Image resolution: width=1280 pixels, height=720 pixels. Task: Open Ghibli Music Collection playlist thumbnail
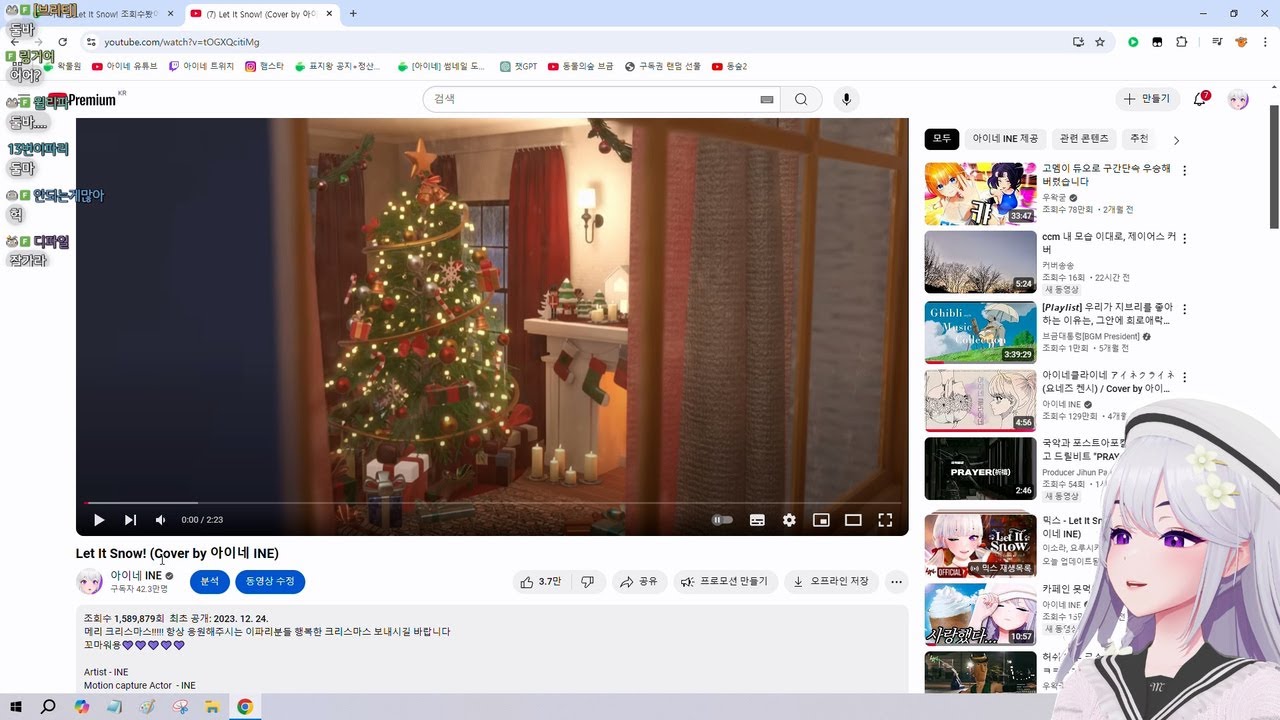(980, 333)
